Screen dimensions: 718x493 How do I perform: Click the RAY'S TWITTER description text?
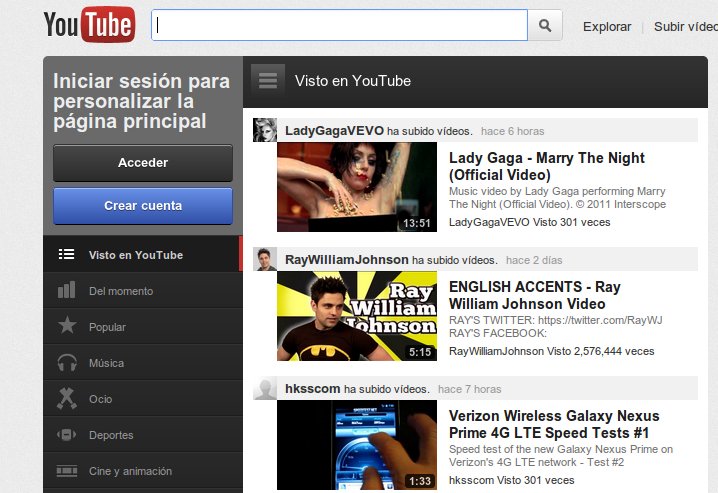[555, 327]
